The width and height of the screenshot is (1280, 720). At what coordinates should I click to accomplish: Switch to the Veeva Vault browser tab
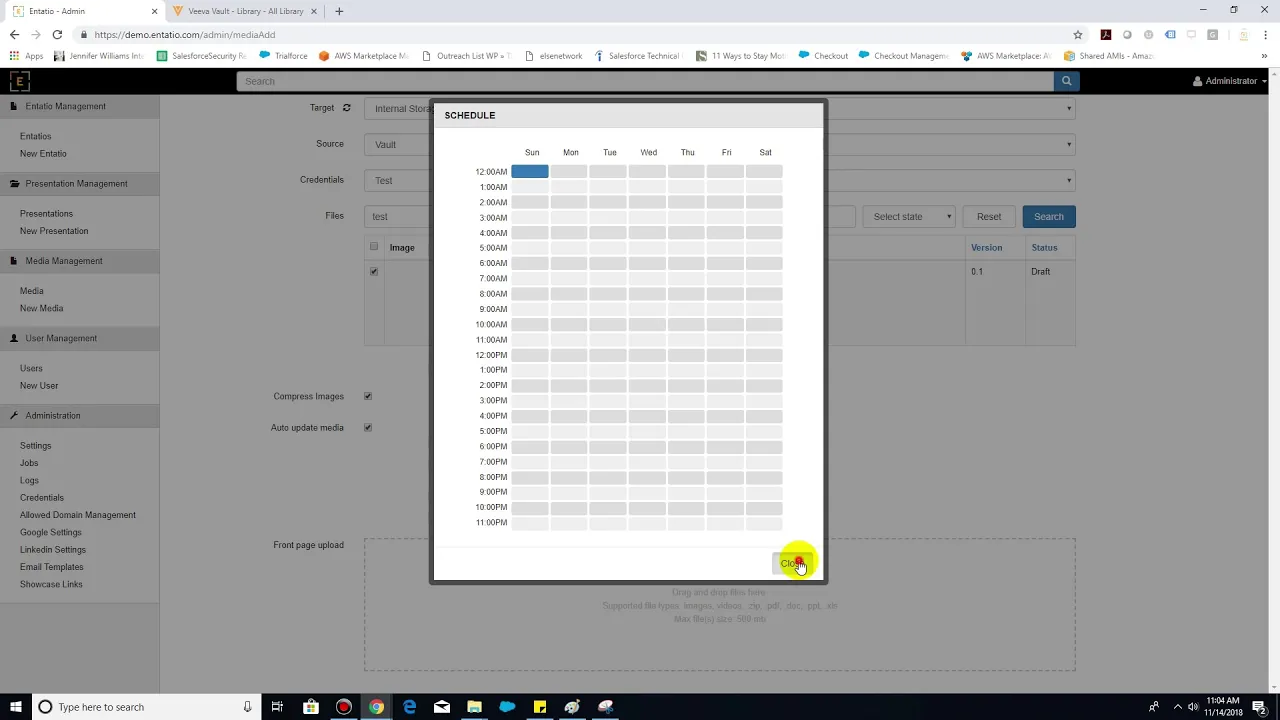(x=245, y=11)
